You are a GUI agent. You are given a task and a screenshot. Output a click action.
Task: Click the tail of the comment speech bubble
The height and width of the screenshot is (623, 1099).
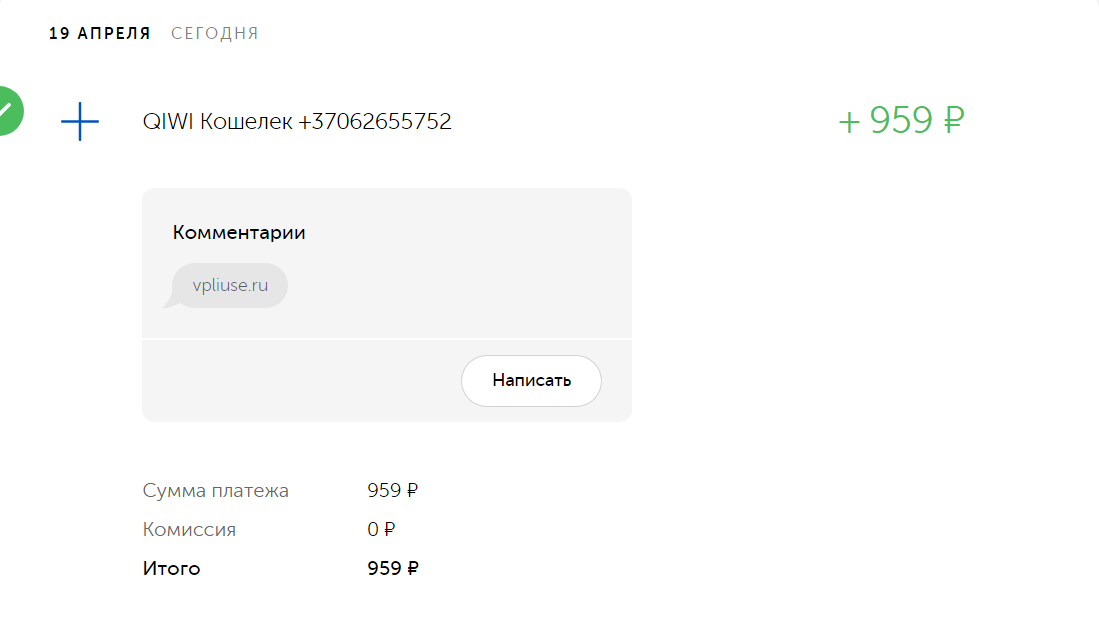[171, 302]
